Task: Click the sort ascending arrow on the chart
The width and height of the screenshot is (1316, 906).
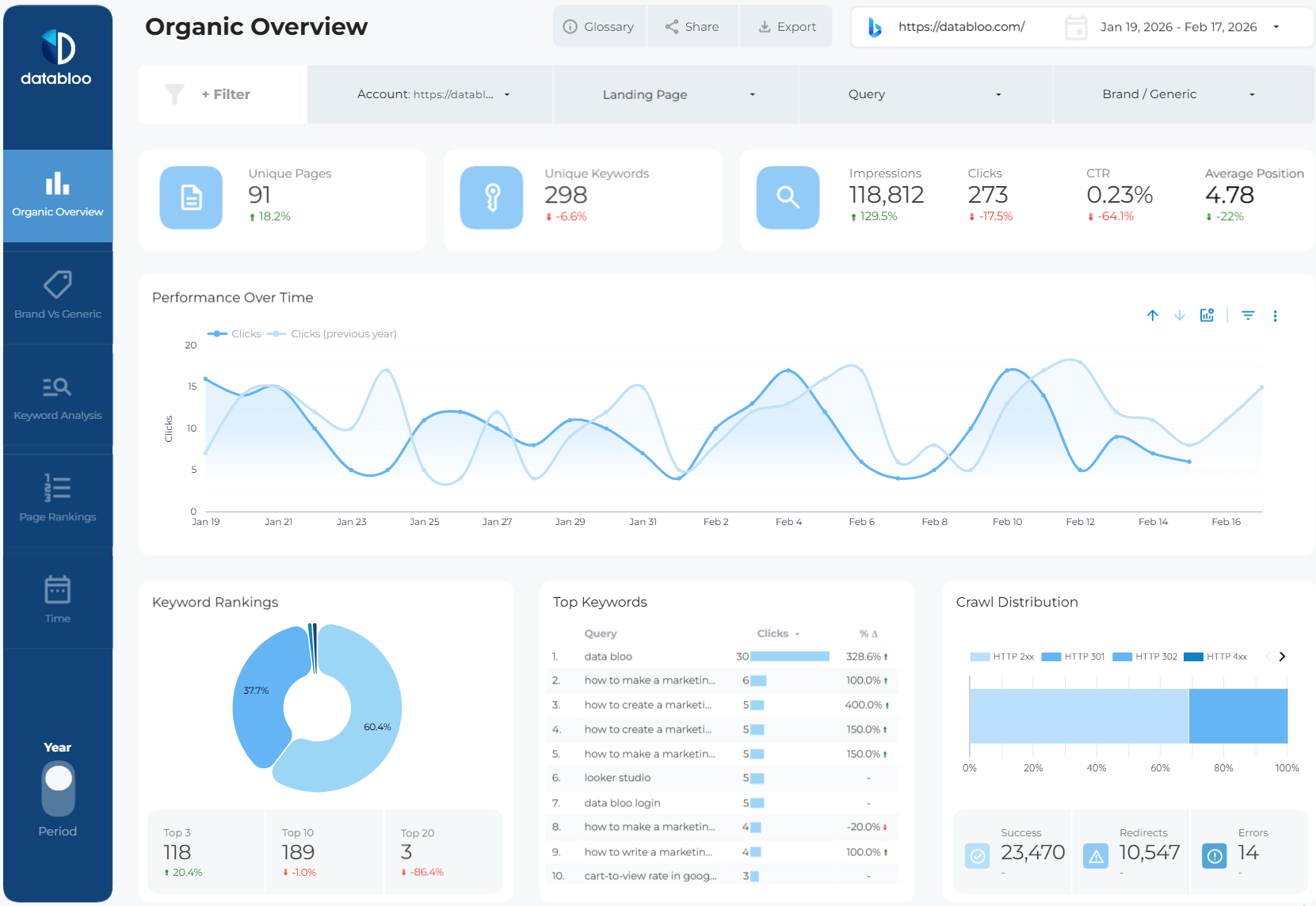Action: pos(1153,315)
